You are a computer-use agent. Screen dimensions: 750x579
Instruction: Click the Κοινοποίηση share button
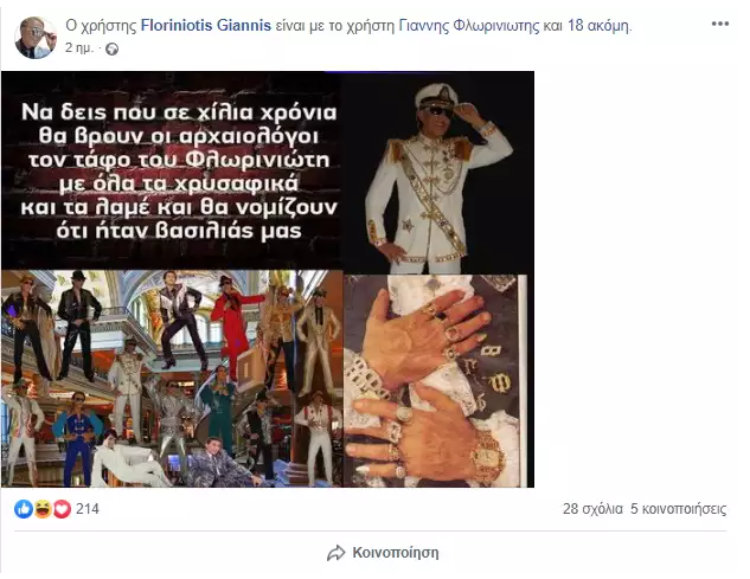[x=383, y=553]
